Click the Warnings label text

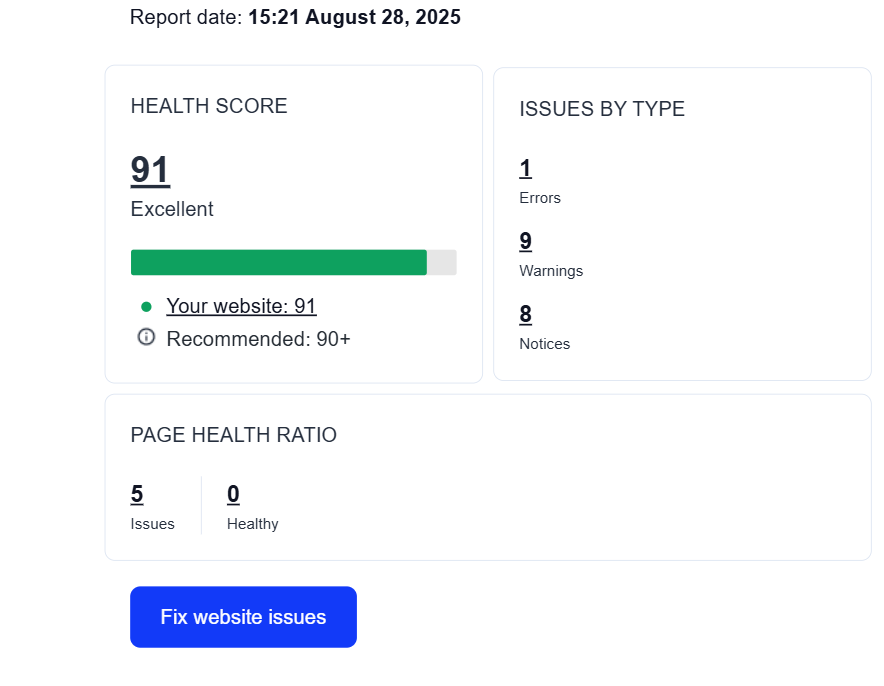[551, 271]
